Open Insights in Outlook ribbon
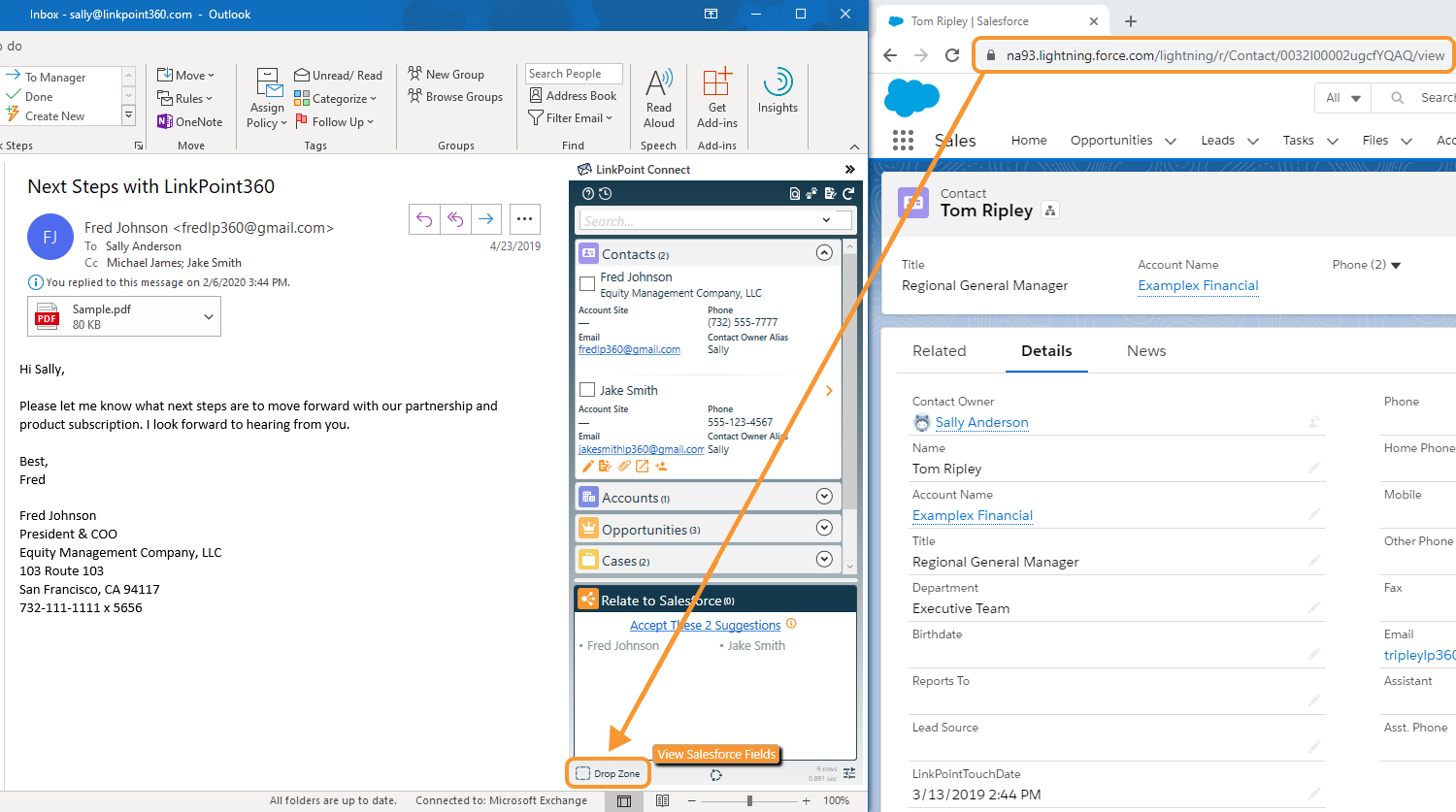Viewport: 1456px width, 812px height. (778, 91)
